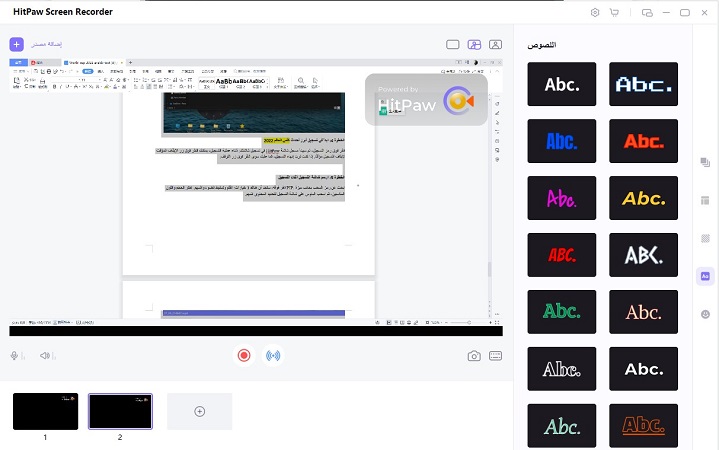Image resolution: width=719 pixels, height=450 pixels.
Task: Choose the yellow italic Abc text style
Action: tap(643, 198)
